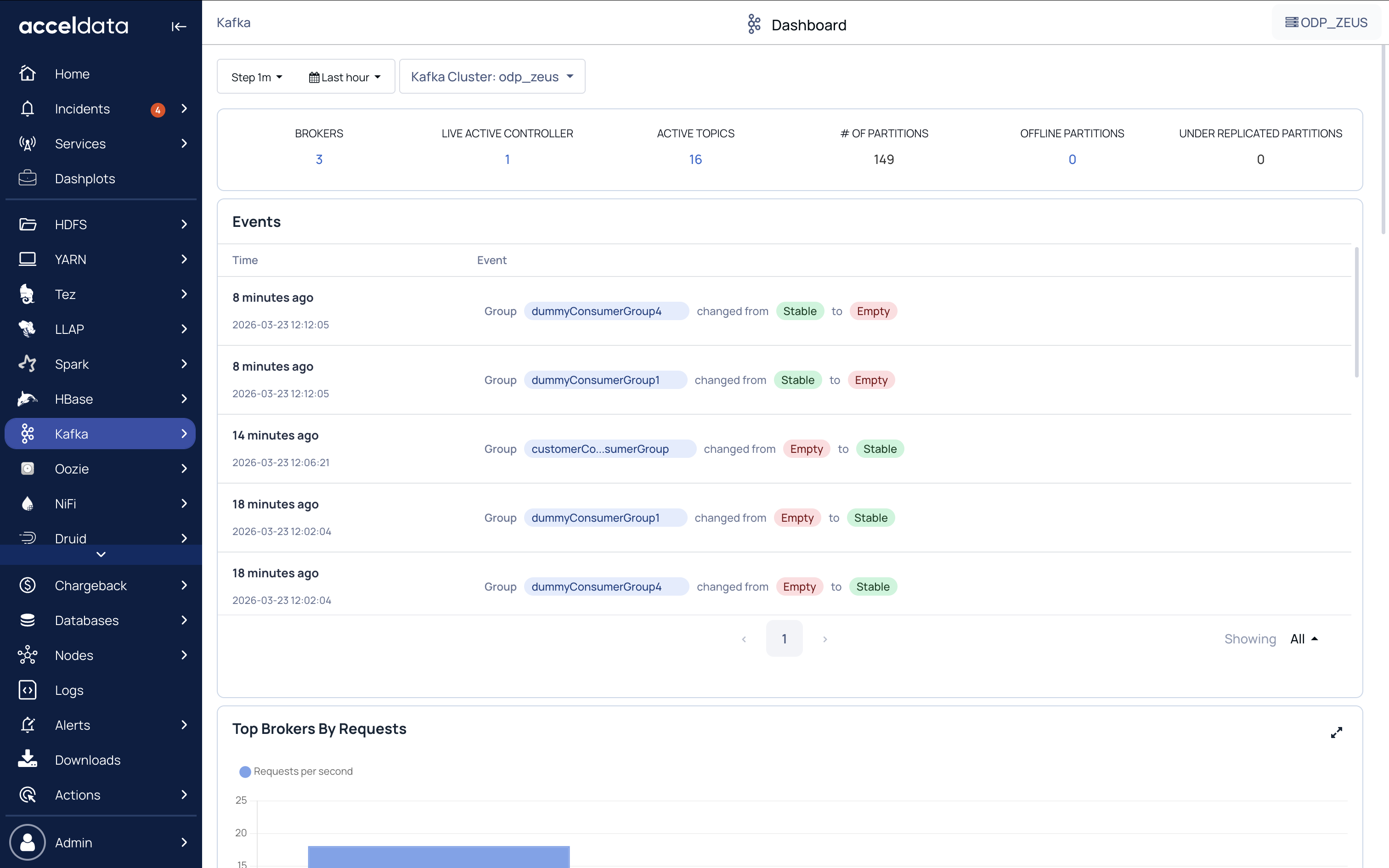The height and width of the screenshot is (868, 1389).
Task: Expand Top Brokers By Requests chart
Action: point(1336,733)
